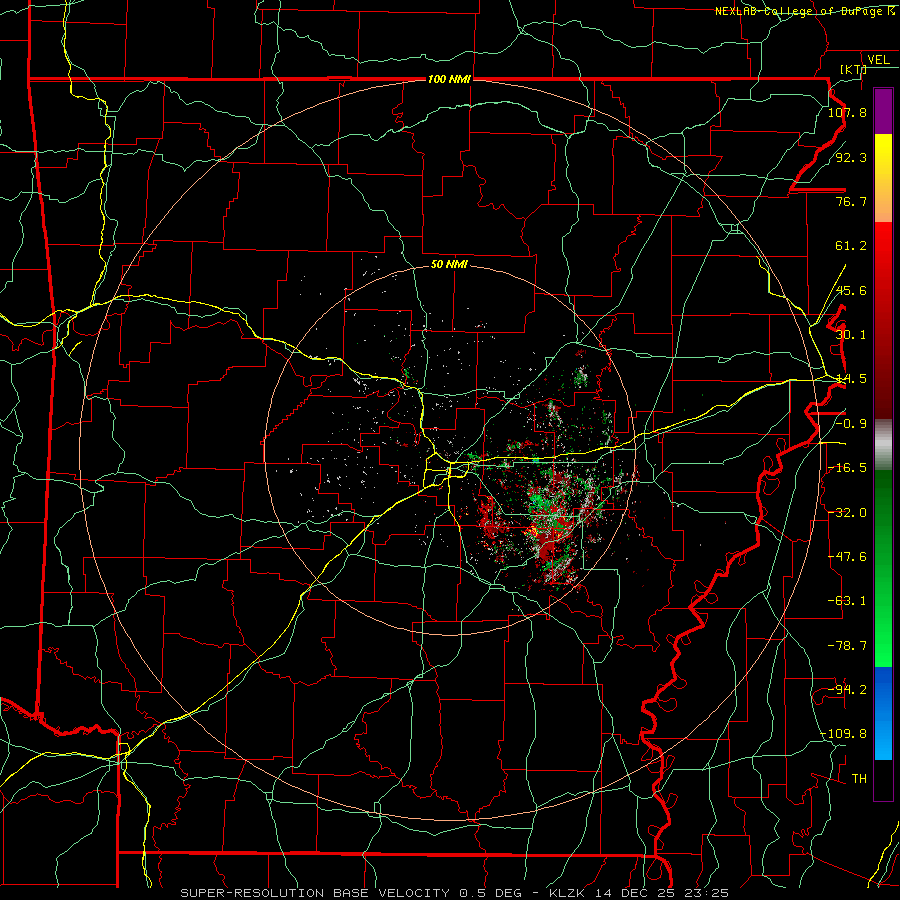The height and width of the screenshot is (900, 900).
Task: Click the 30.1 scale value
Action: coord(851,335)
